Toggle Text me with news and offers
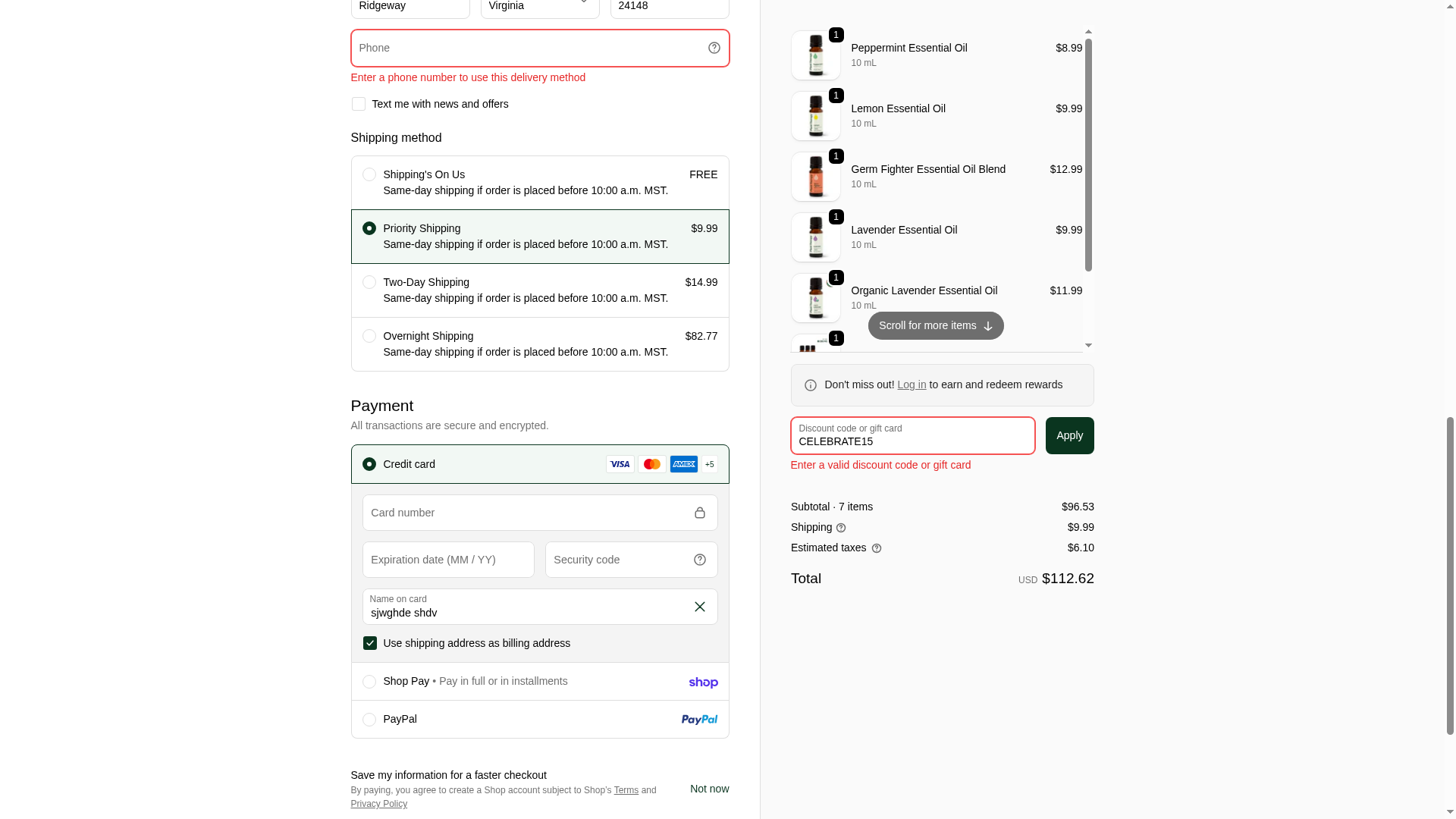Image resolution: width=1456 pixels, height=819 pixels. 358,104
